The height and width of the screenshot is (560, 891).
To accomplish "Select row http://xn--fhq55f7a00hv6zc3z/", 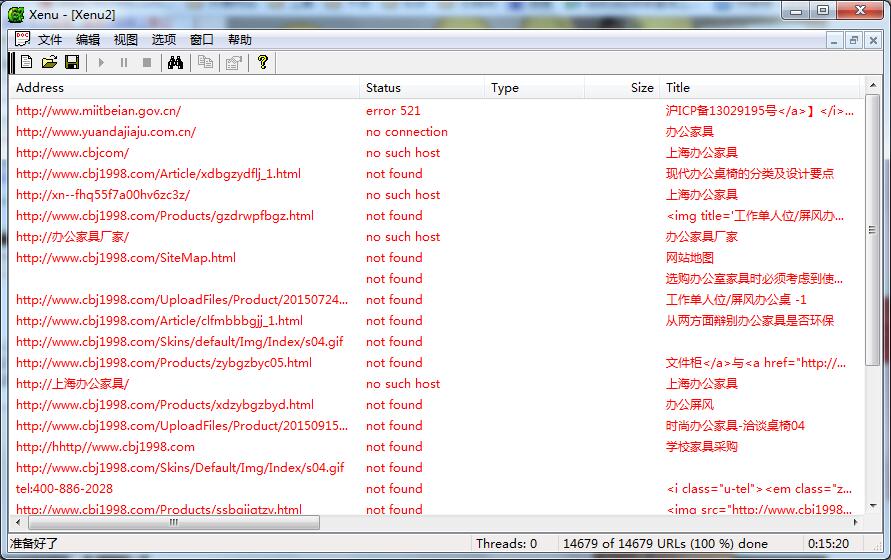I will coord(435,195).
